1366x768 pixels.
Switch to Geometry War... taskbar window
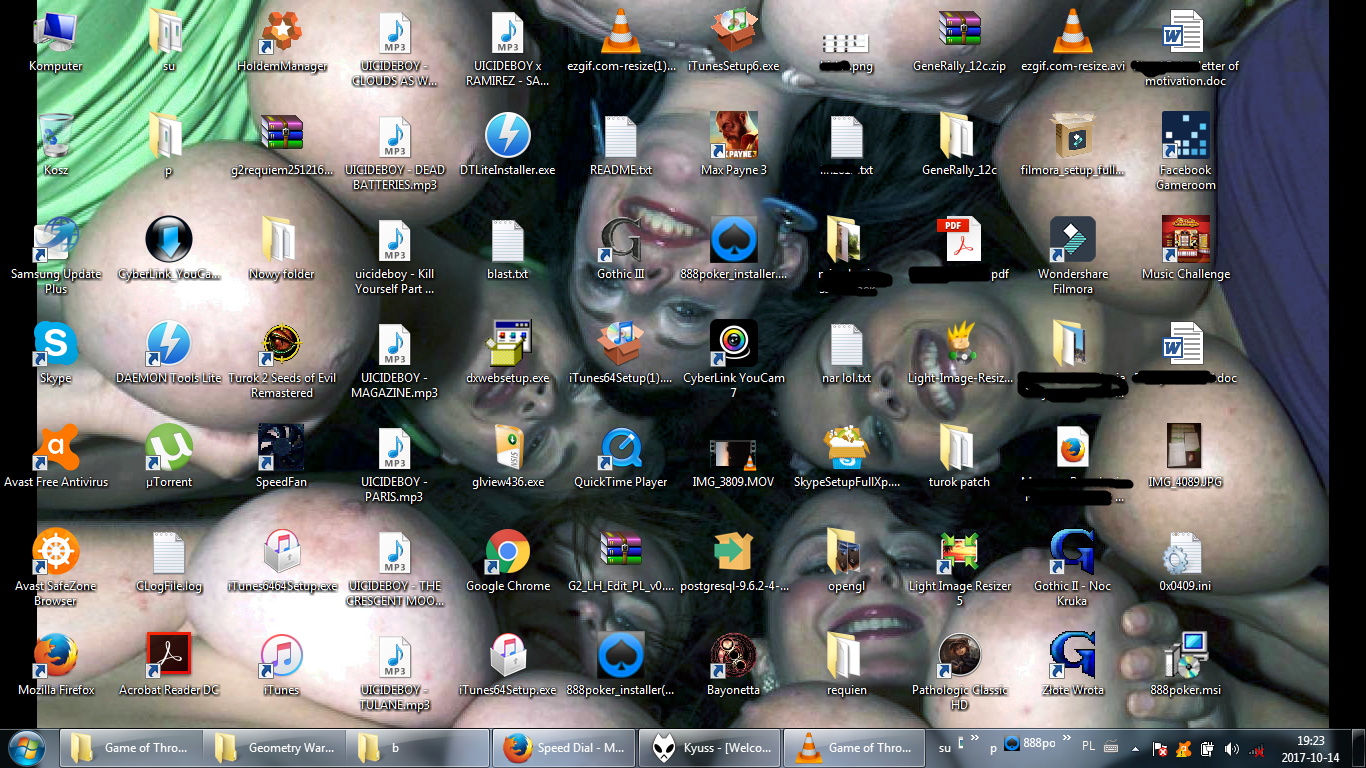(273, 748)
